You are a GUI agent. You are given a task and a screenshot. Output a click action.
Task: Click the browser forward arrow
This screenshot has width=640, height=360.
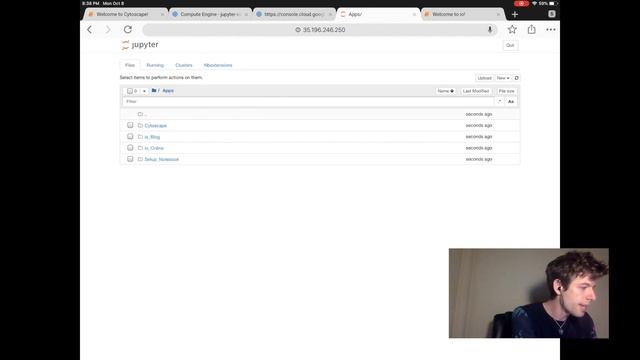click(108, 29)
